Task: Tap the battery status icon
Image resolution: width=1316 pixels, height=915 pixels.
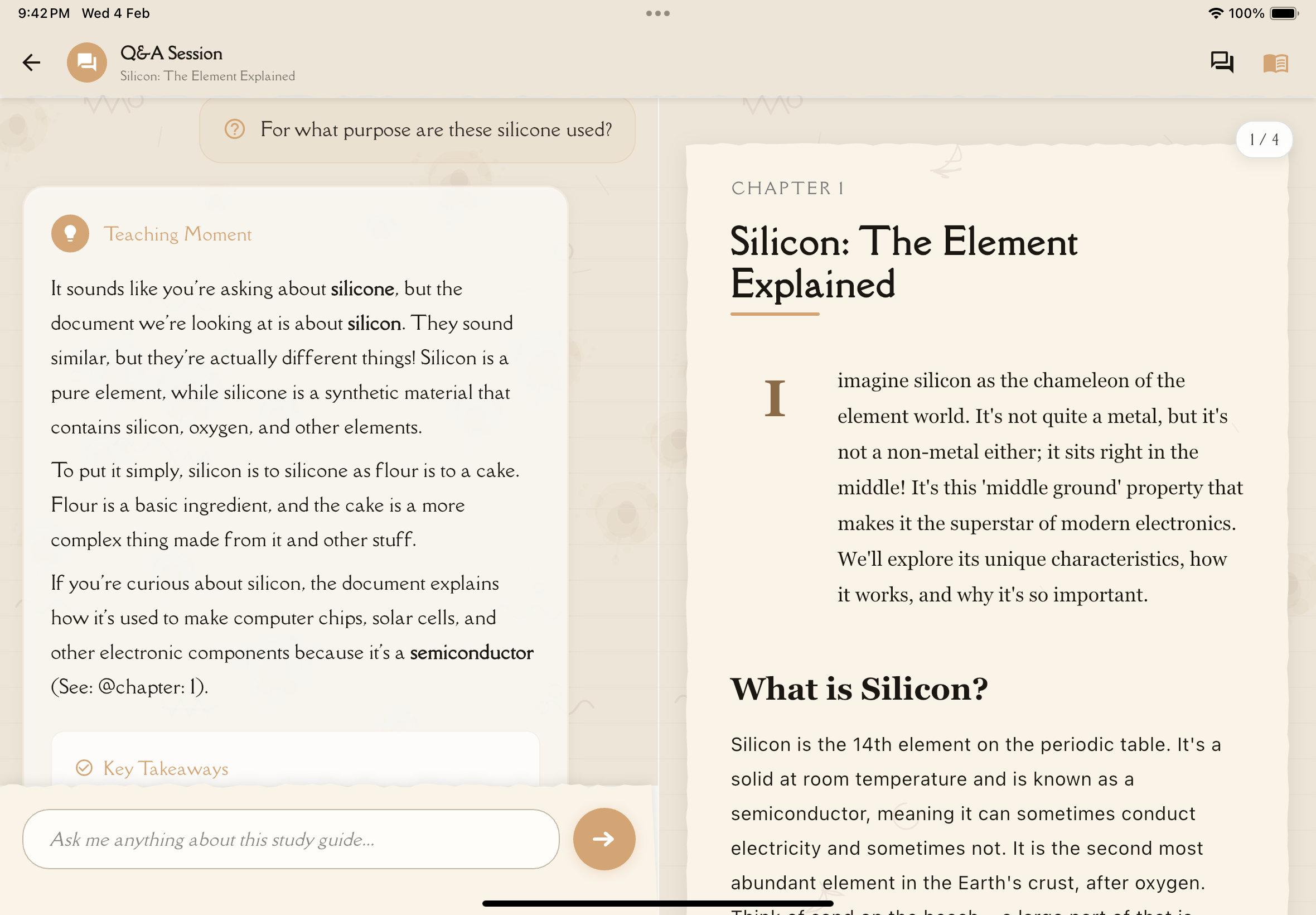Action: pos(1283,13)
